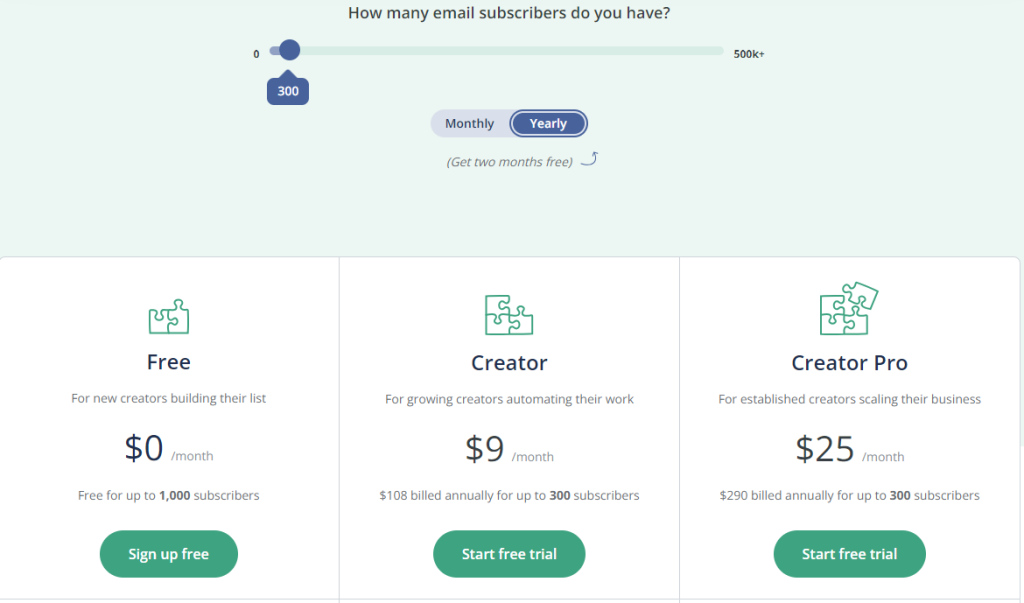Start free trial for Creator plan
The height and width of the screenshot is (603, 1024).
(509, 554)
